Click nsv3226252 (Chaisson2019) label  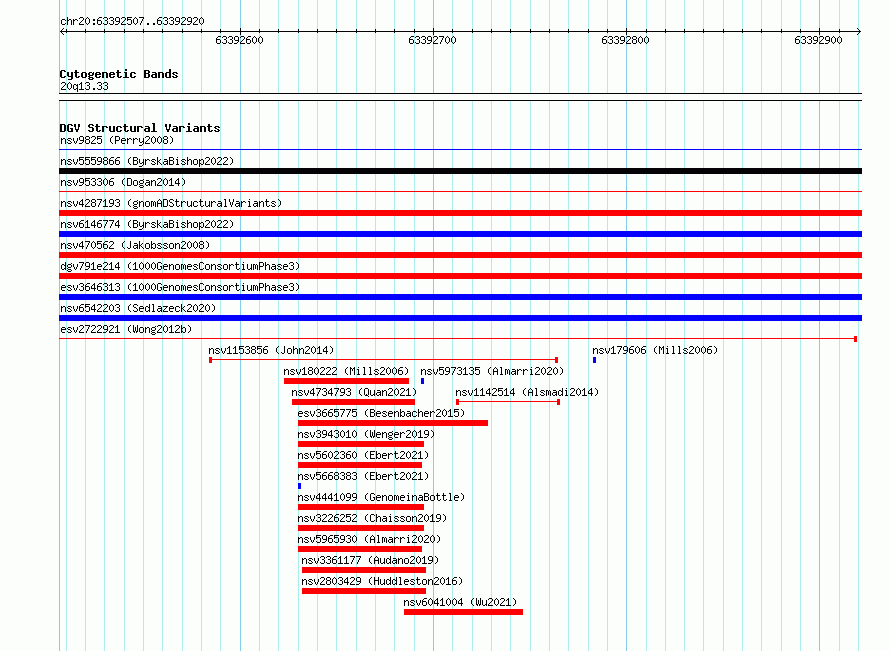pyautogui.click(x=372, y=518)
